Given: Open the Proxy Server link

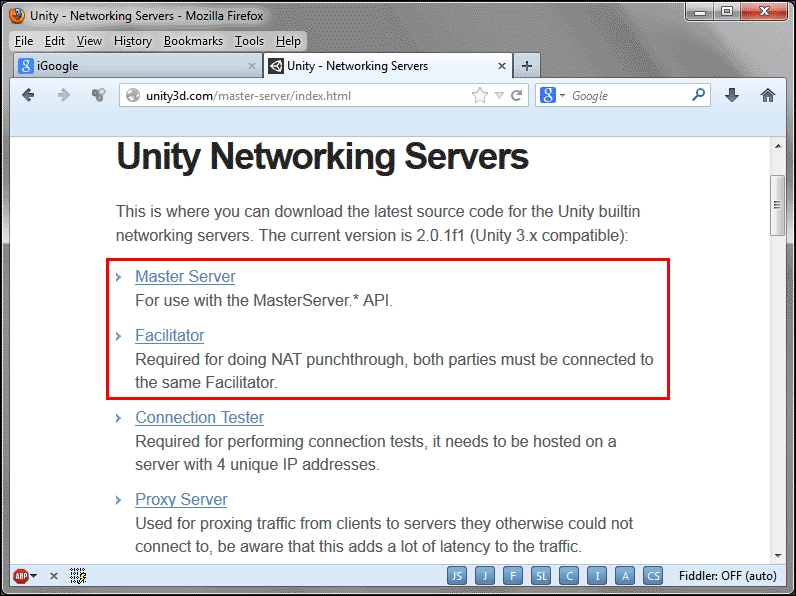Looking at the screenshot, I should [x=181, y=499].
